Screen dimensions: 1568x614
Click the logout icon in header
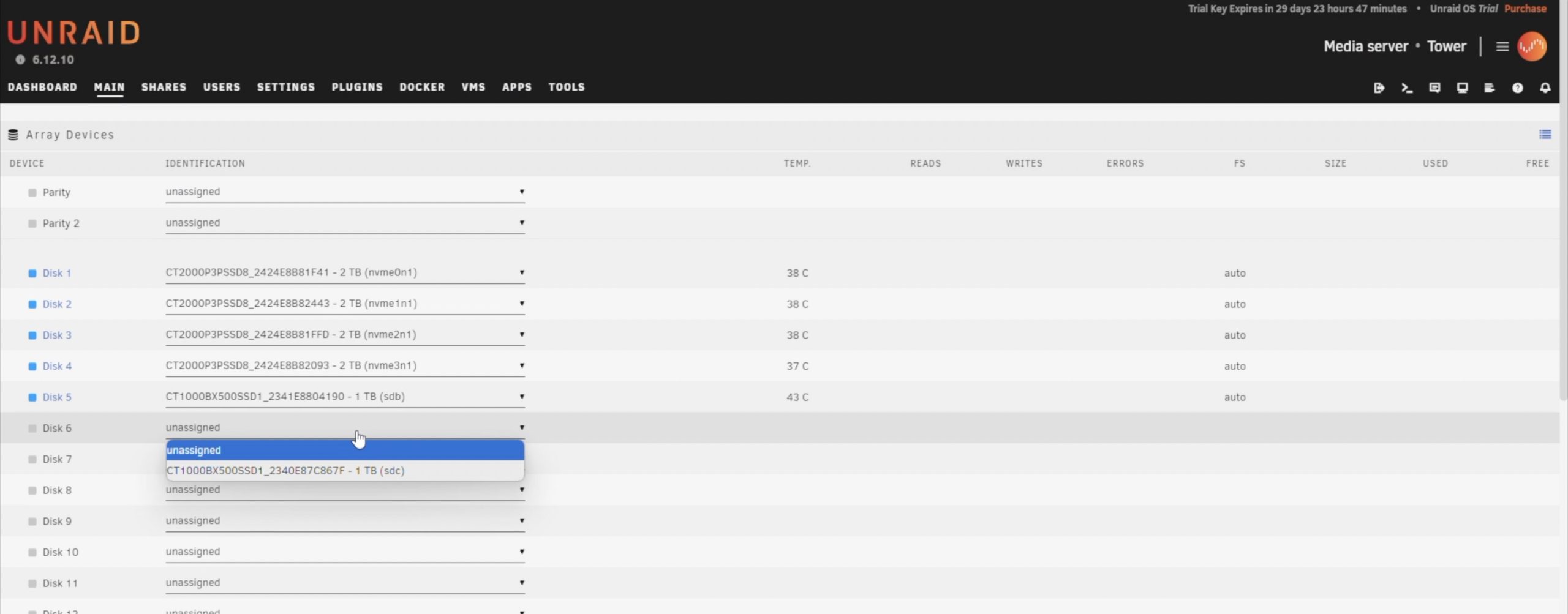click(1379, 88)
